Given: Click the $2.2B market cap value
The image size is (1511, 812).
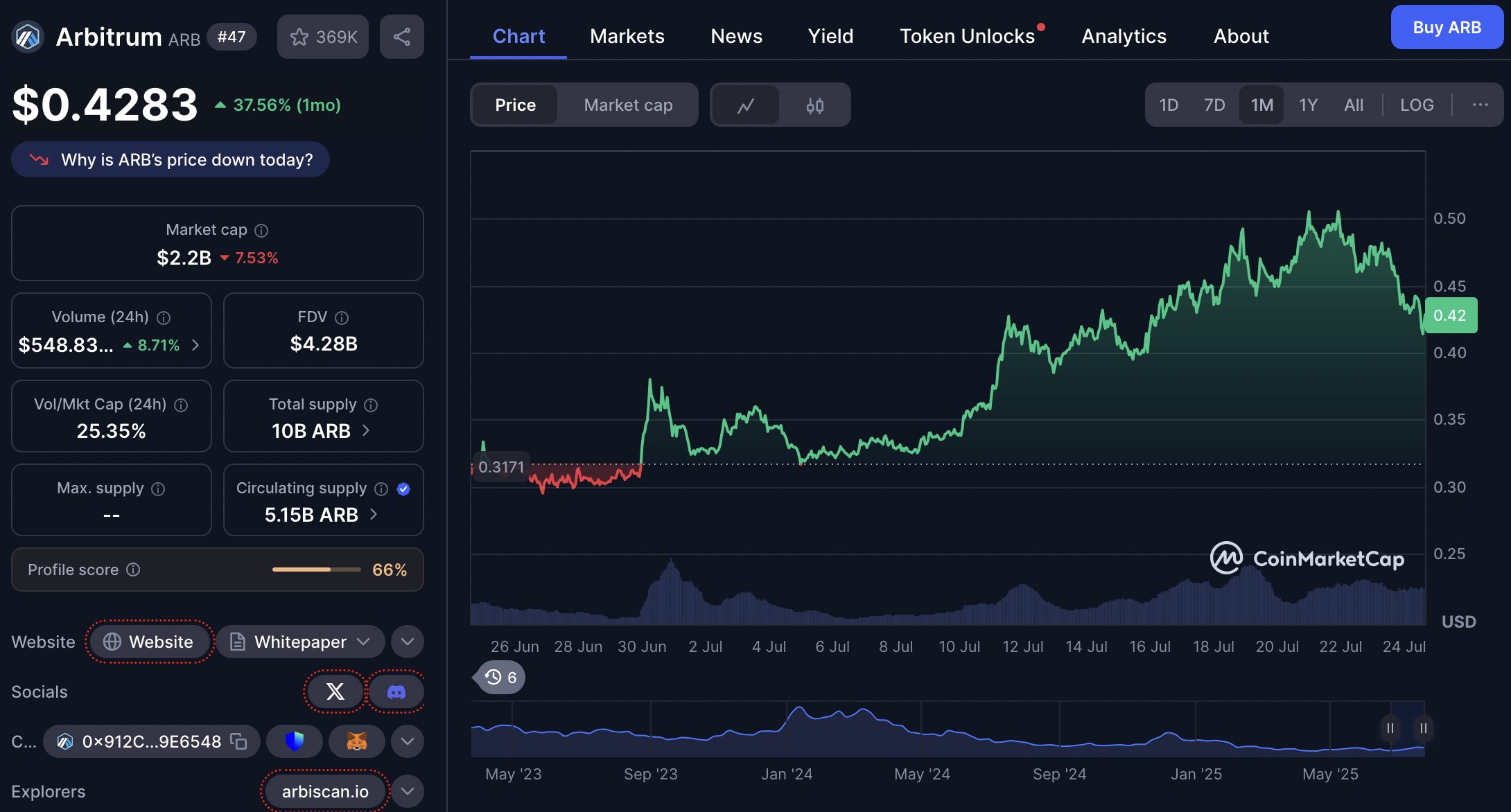Looking at the screenshot, I should [x=184, y=258].
